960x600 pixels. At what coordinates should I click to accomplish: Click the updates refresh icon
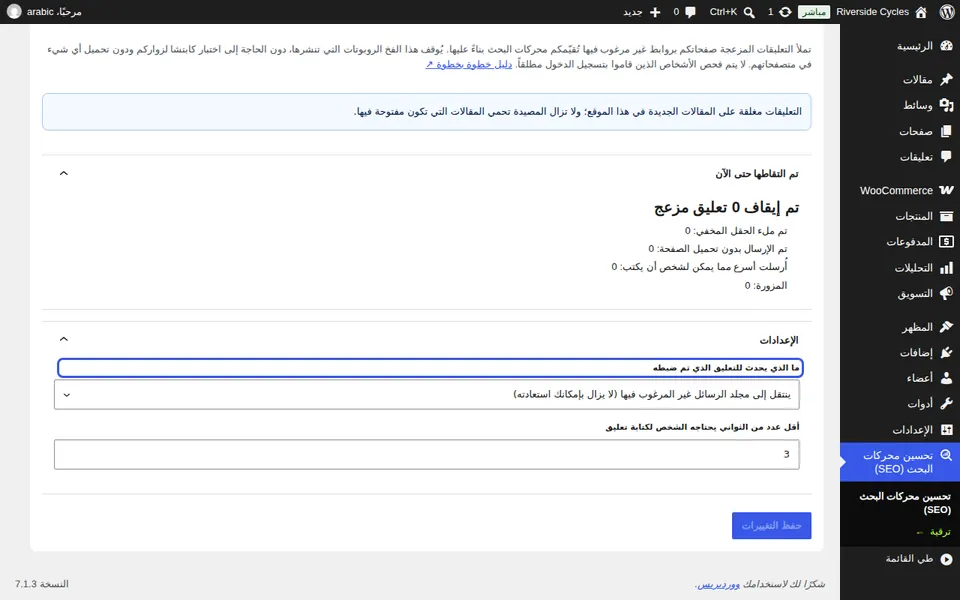point(786,12)
